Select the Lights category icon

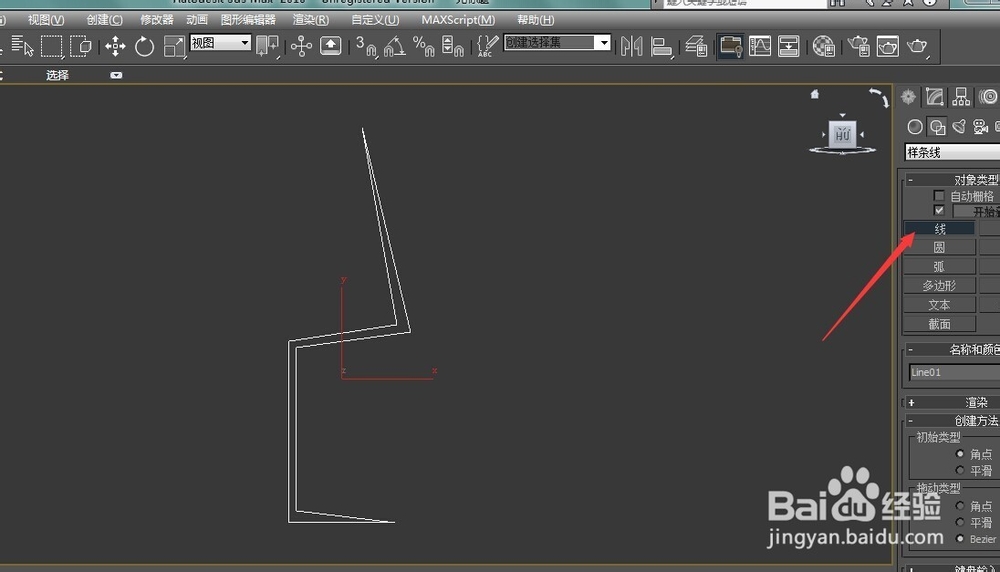click(959, 127)
